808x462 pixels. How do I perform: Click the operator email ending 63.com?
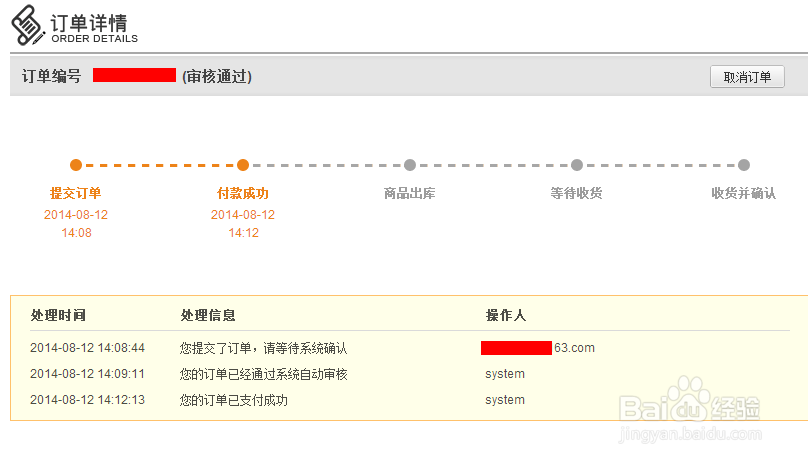[x=538, y=348]
